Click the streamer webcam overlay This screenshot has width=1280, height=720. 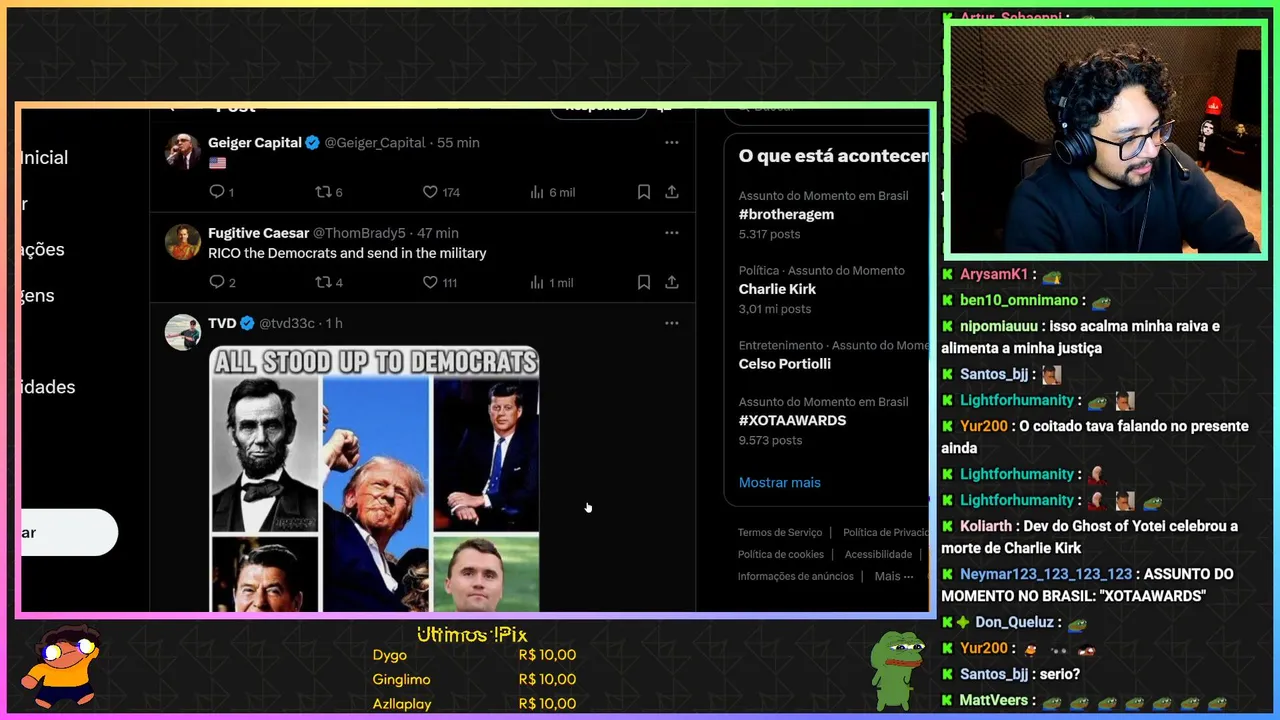tap(1105, 140)
